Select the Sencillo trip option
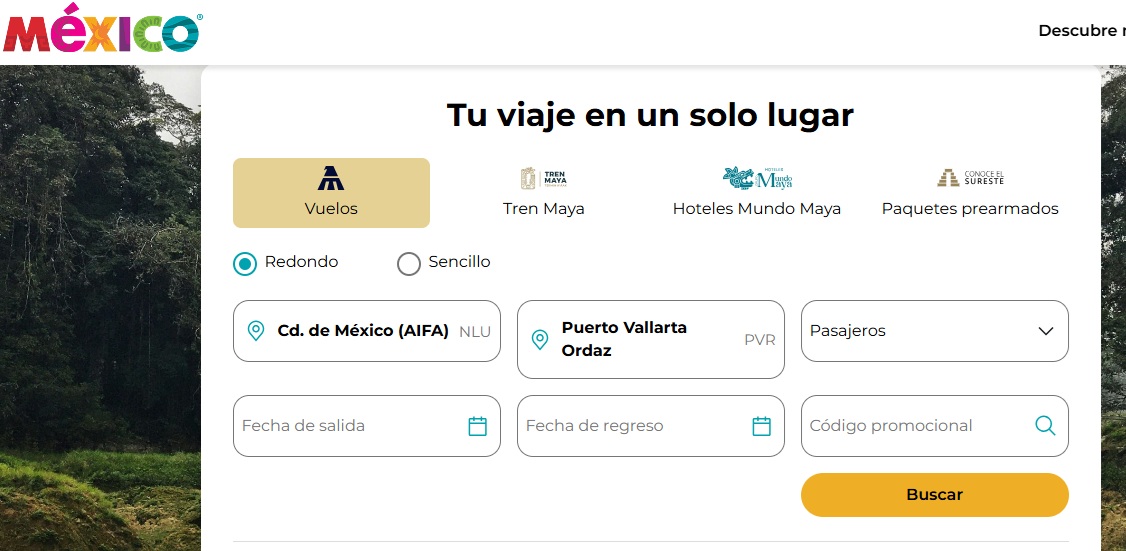The width and height of the screenshot is (1126, 551). [x=409, y=264]
